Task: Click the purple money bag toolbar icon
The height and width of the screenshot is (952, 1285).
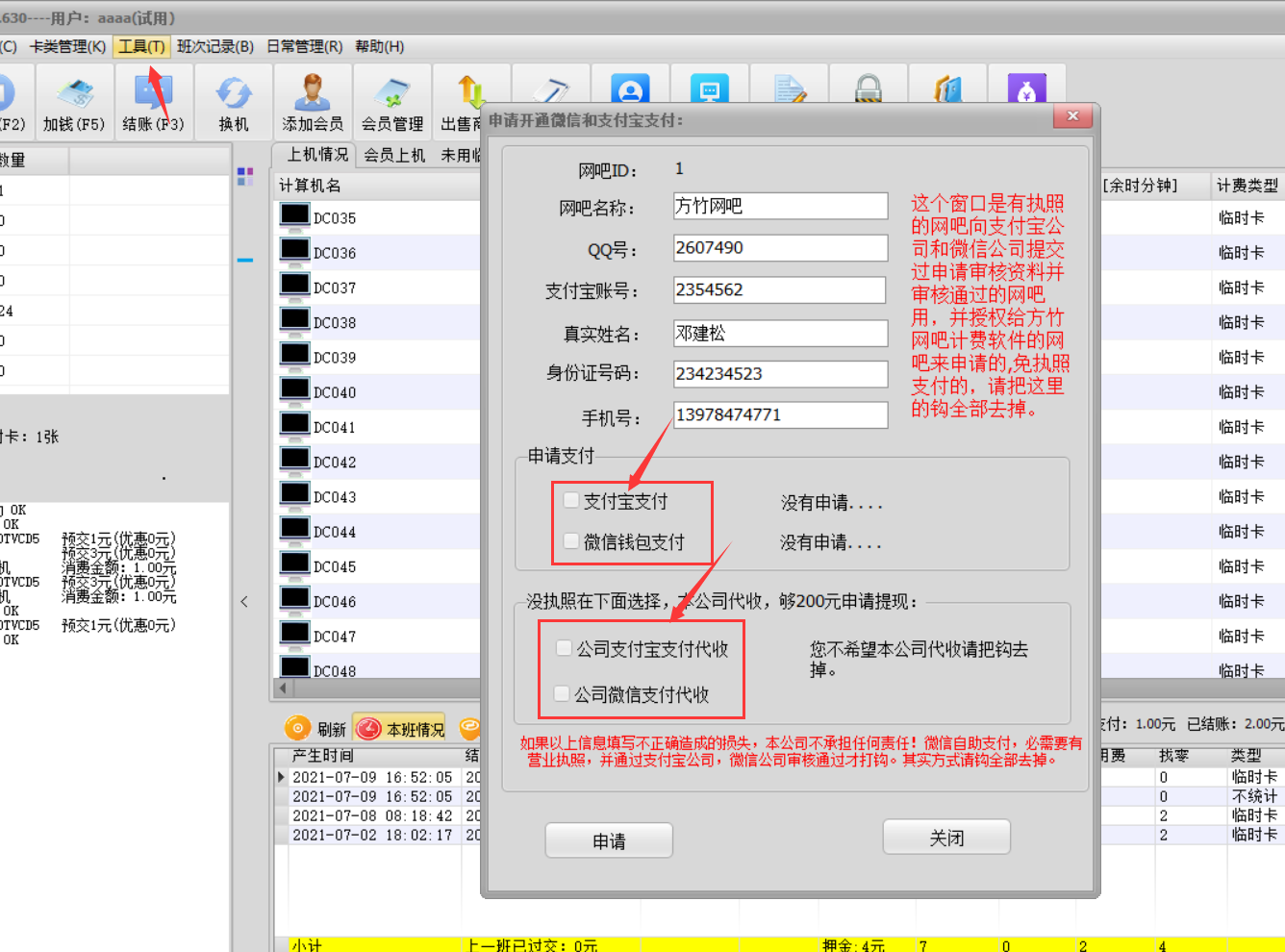Action: pyautogui.click(x=1026, y=89)
